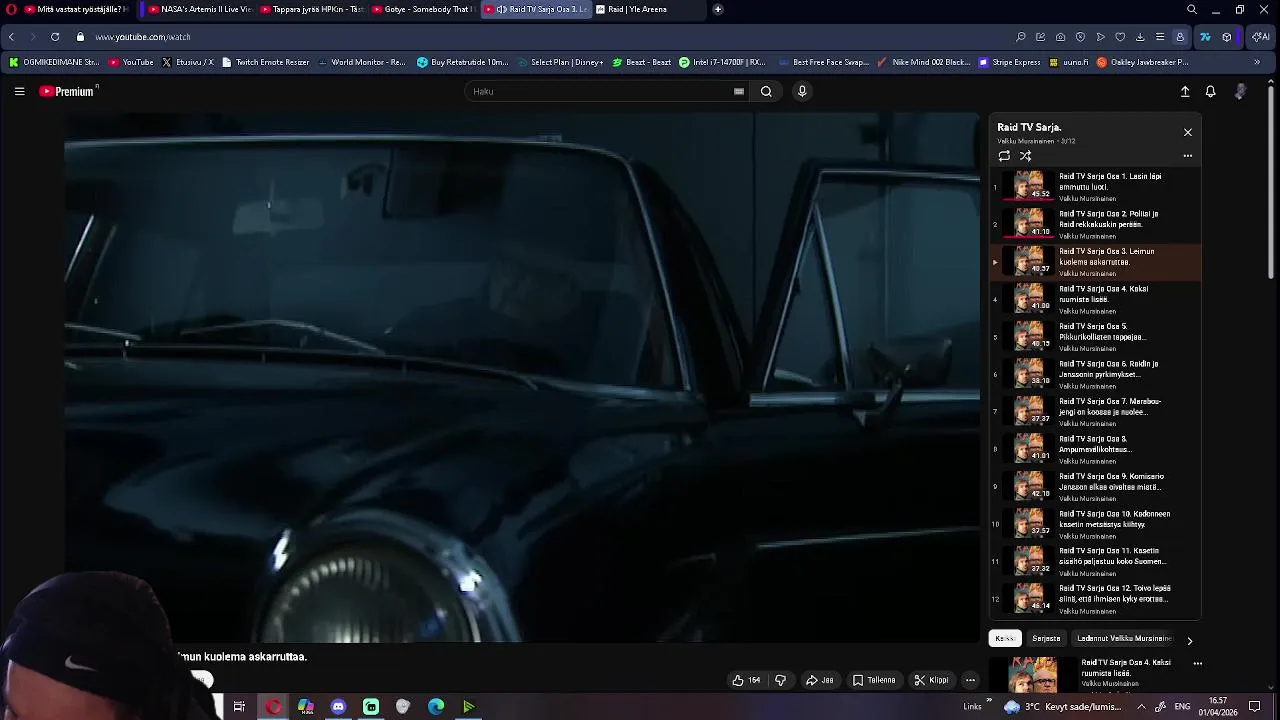This screenshot has width=1280, height=720.
Task: Close the Raid TV Sarja playlist panel
Action: click(x=1188, y=132)
